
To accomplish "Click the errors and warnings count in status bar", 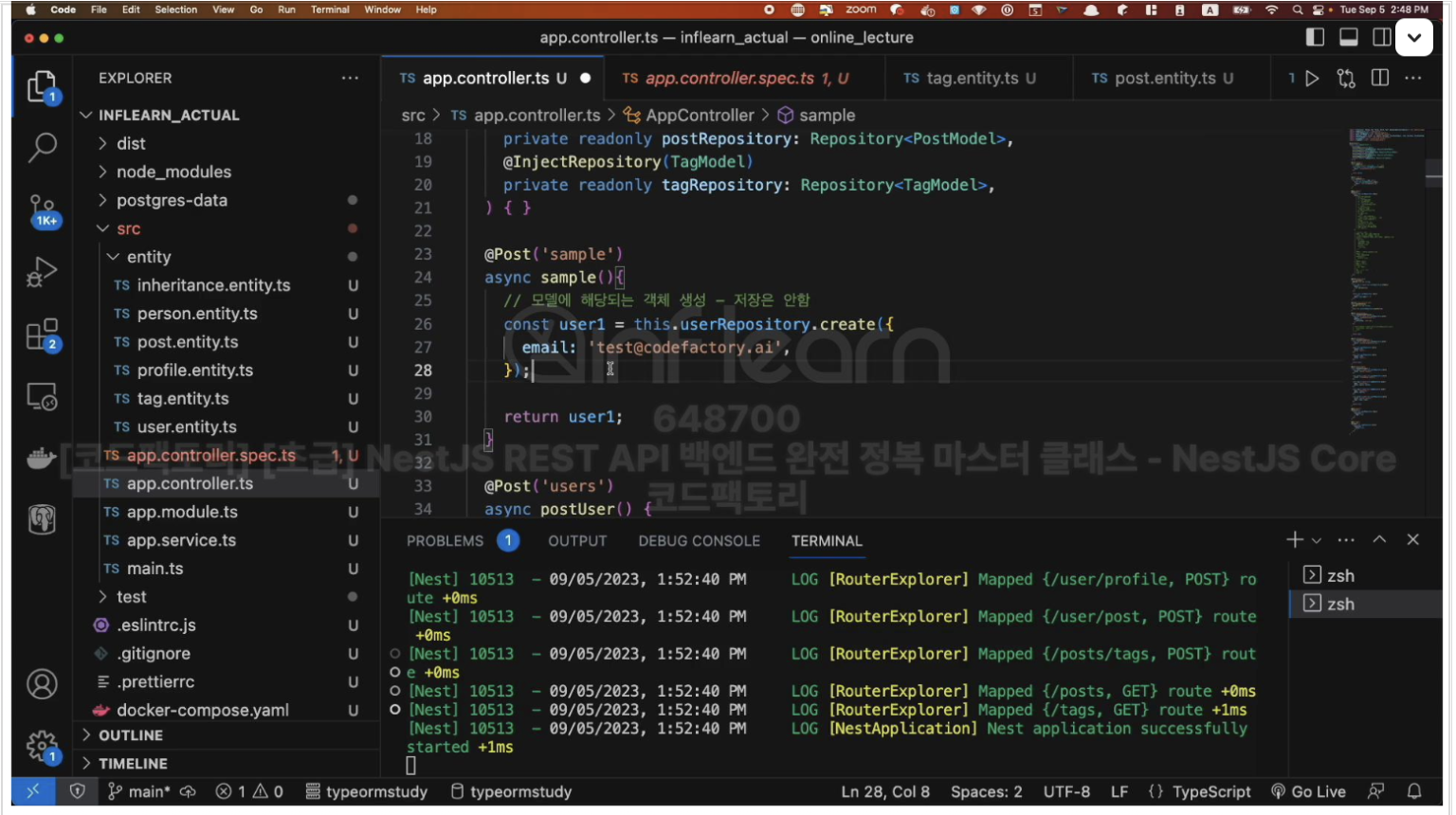I will pyautogui.click(x=249, y=791).
